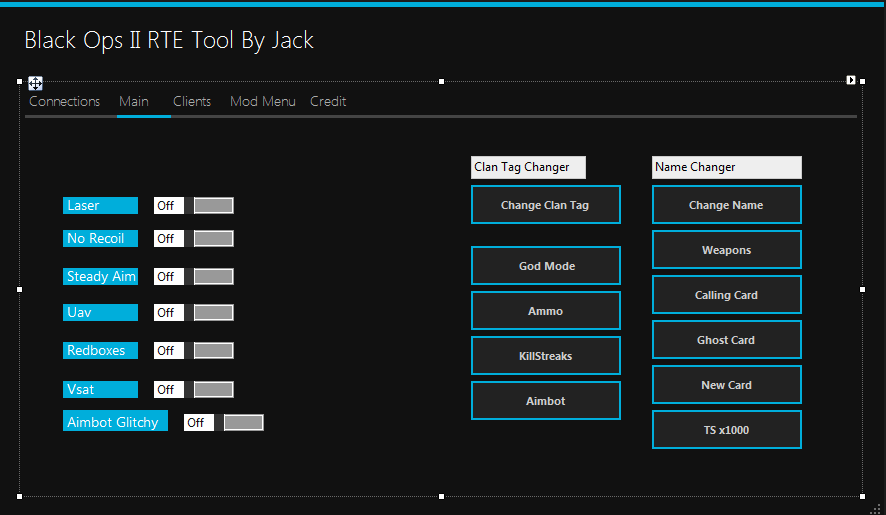
Task: Switch to the Clients tab
Action: pos(192,101)
